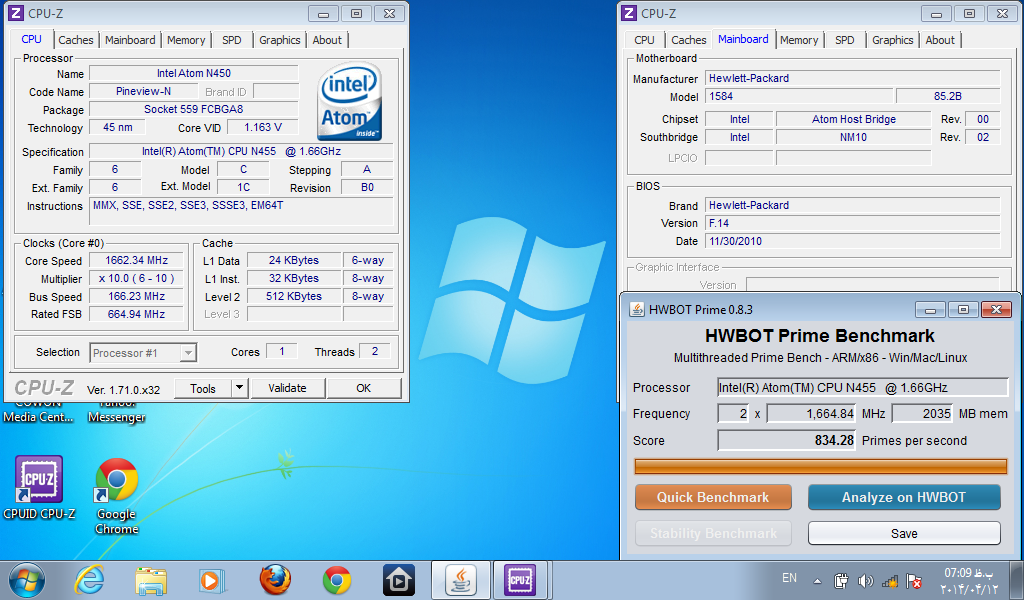The height and width of the screenshot is (600, 1024).
Task: Click the Chipset value Atom Host Bridge
Action: tap(853, 119)
